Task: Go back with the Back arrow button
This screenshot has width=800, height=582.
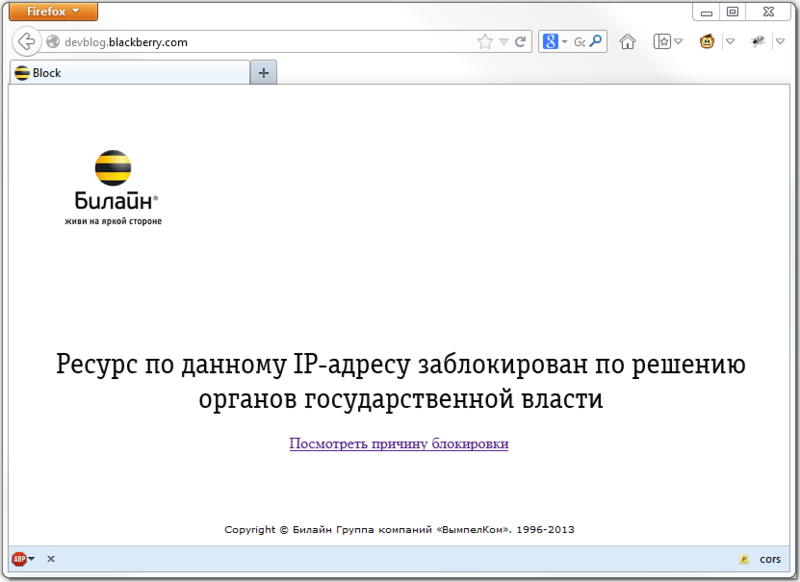Action: click(x=27, y=42)
